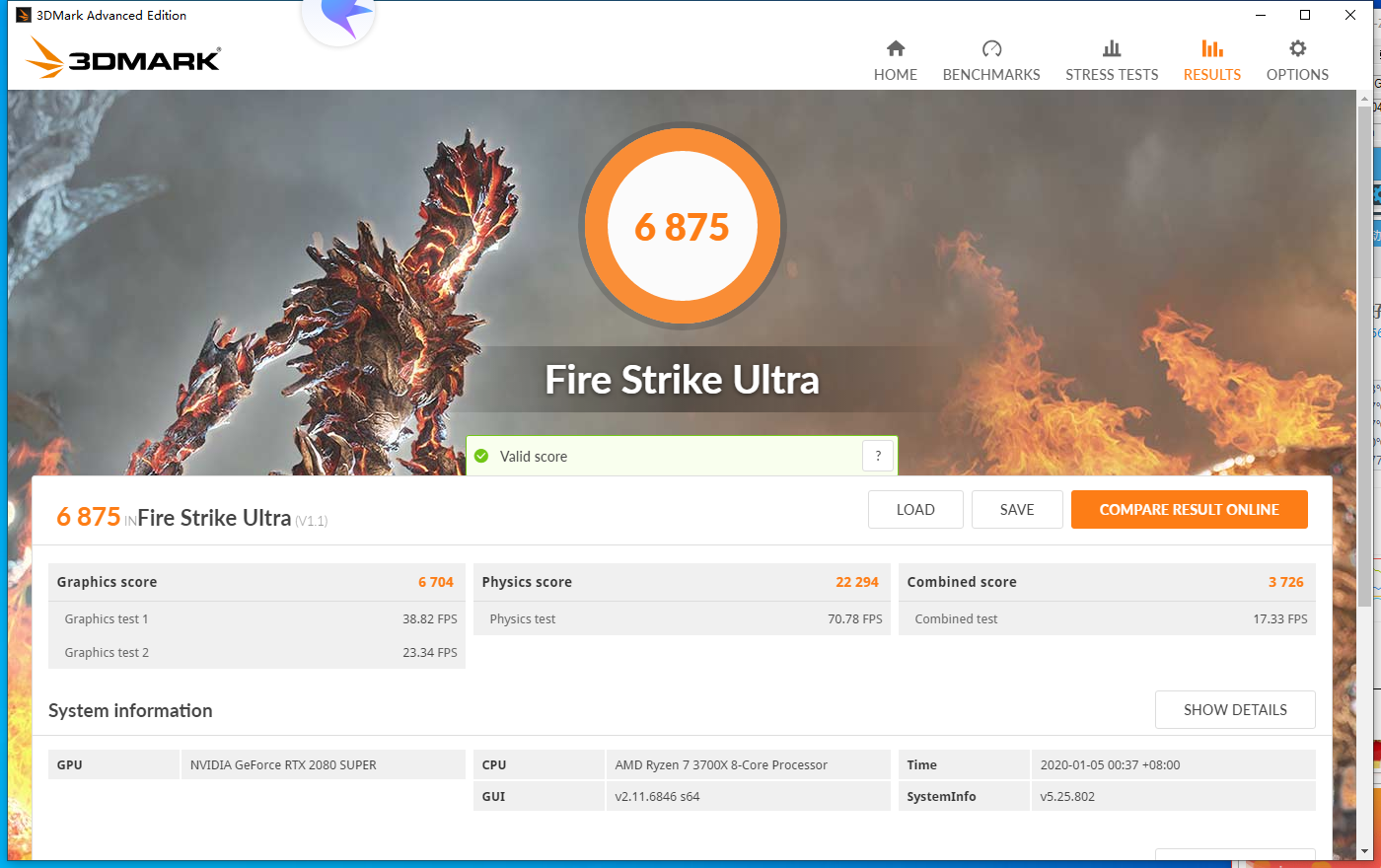
Task: Click the vertical scrollbar thumb
Action: click(x=1364, y=355)
